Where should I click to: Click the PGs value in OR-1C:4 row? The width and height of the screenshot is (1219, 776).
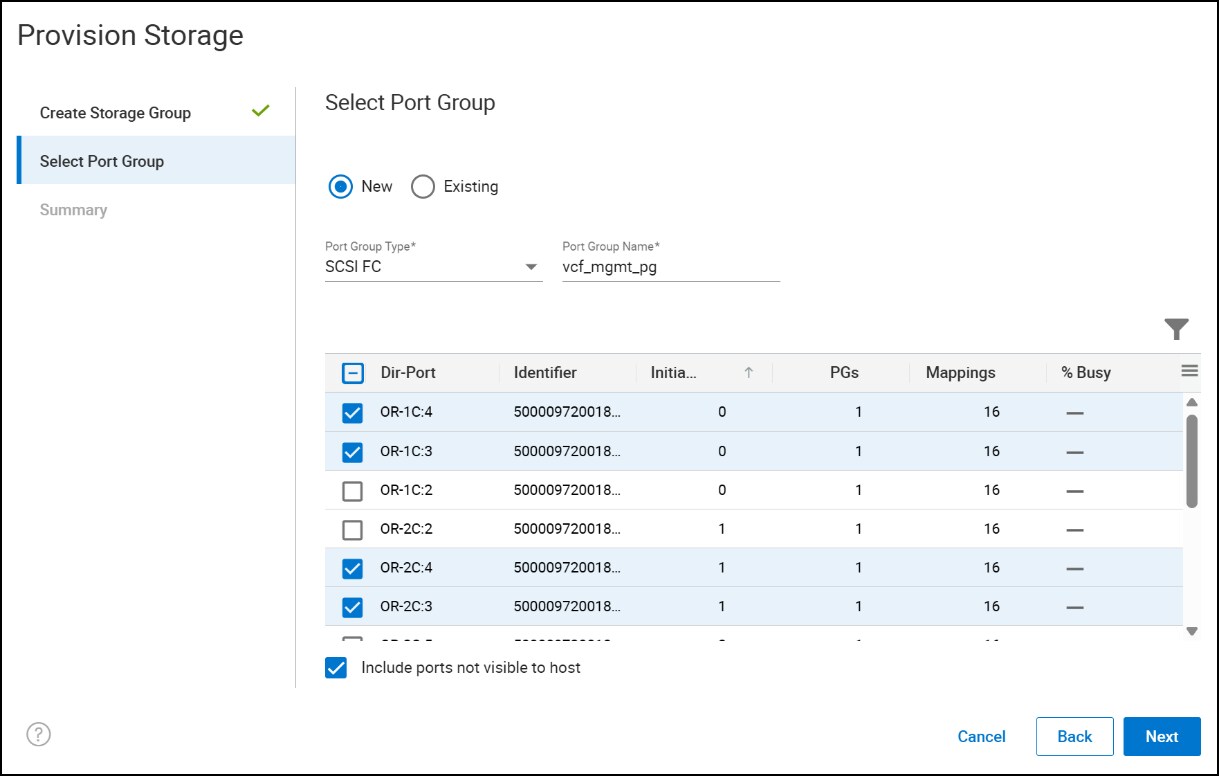tap(858, 412)
